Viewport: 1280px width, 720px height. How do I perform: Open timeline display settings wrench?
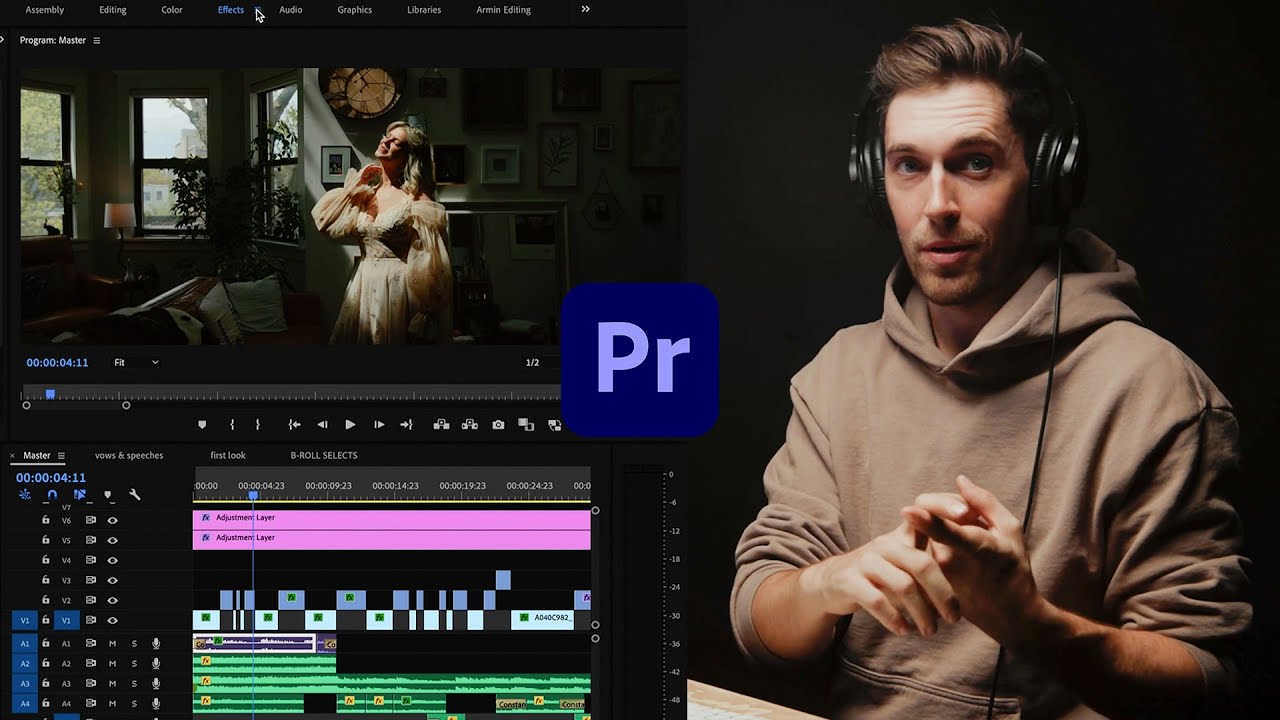[135, 494]
